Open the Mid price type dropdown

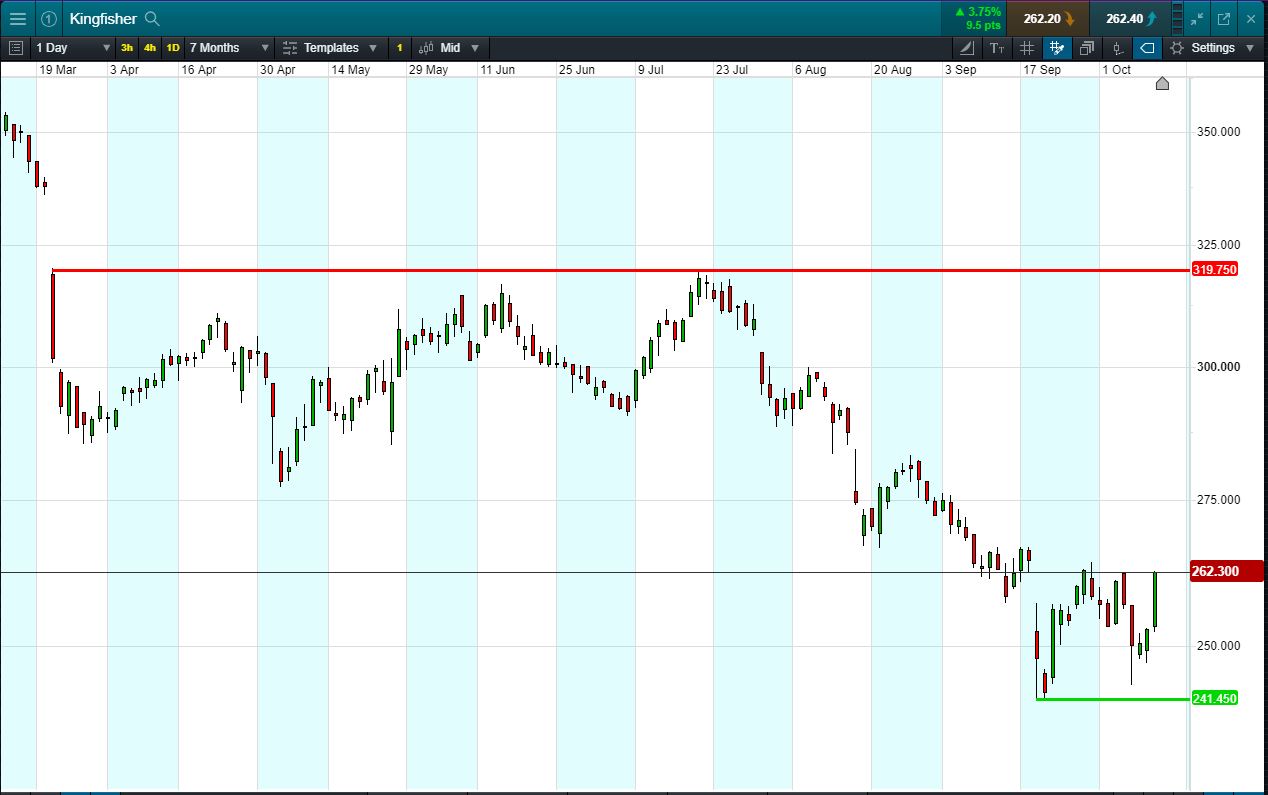coord(449,47)
